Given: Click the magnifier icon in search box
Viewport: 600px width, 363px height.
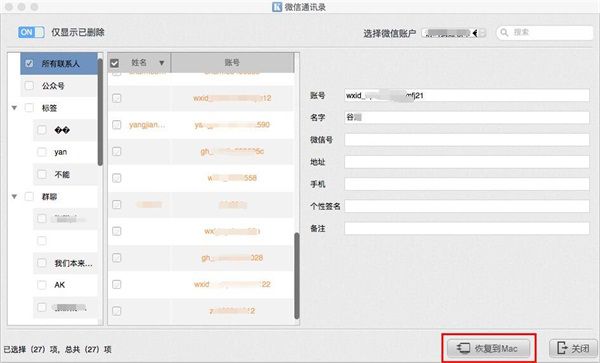Looking at the screenshot, I should (x=504, y=33).
